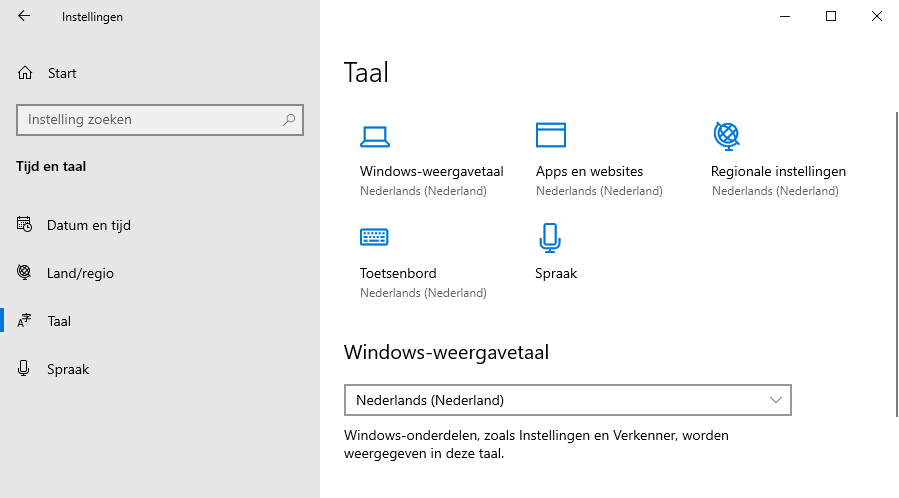Open the Regionale instellingen text link
899x498 pixels.
click(x=778, y=171)
